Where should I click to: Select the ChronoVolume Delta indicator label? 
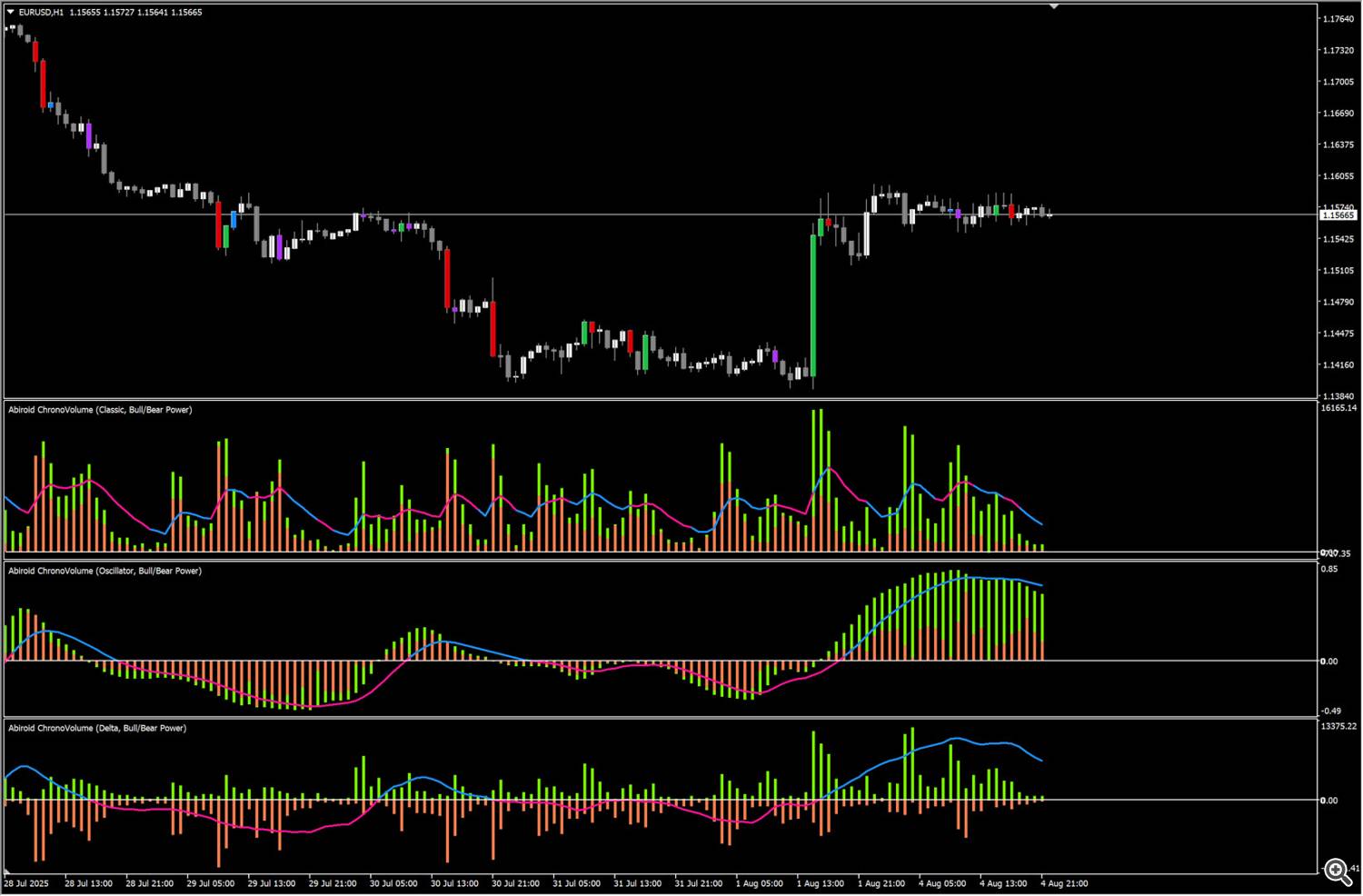(x=97, y=728)
